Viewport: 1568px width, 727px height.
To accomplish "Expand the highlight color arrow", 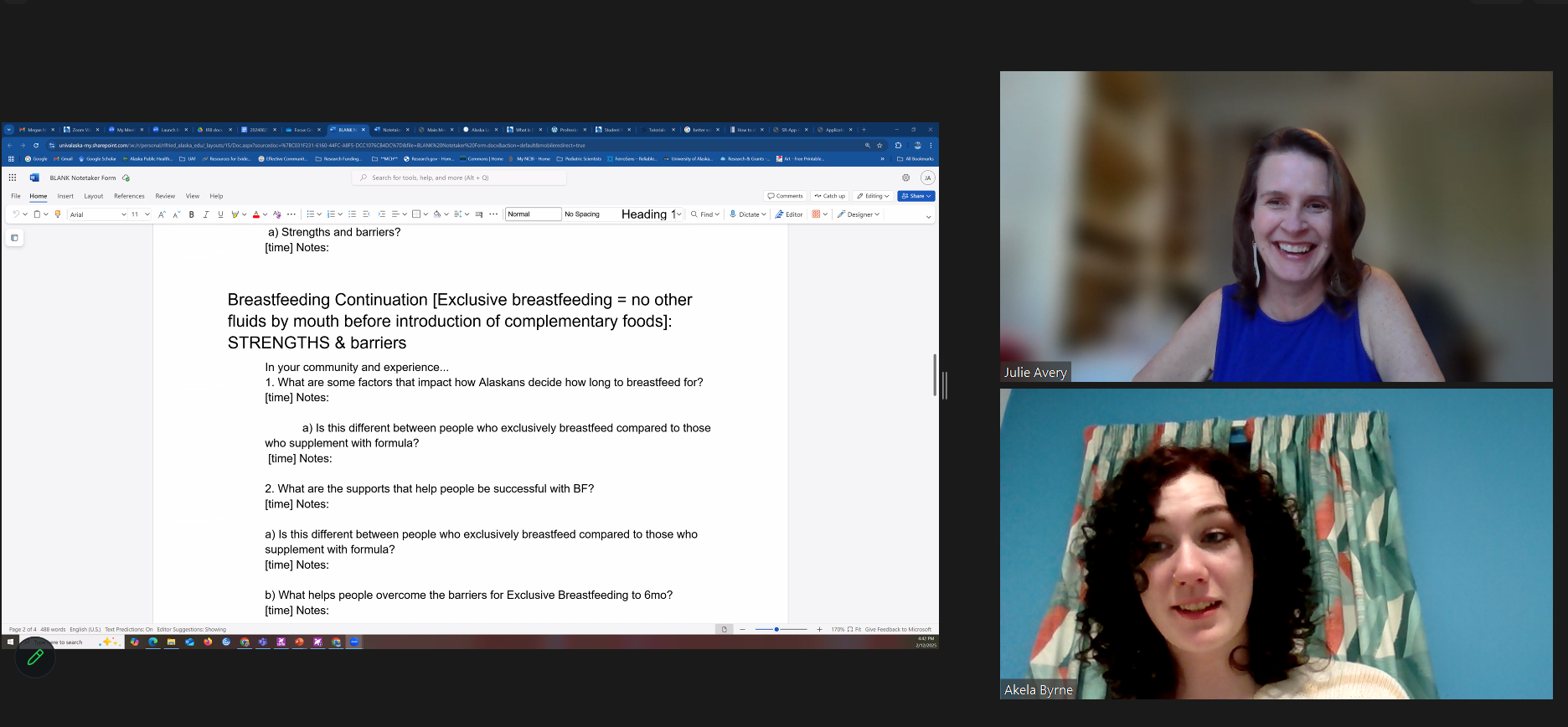I will 244,214.
